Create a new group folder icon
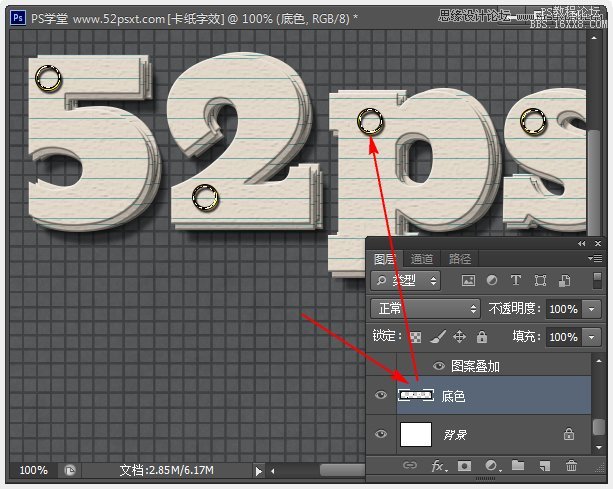 [x=518, y=465]
